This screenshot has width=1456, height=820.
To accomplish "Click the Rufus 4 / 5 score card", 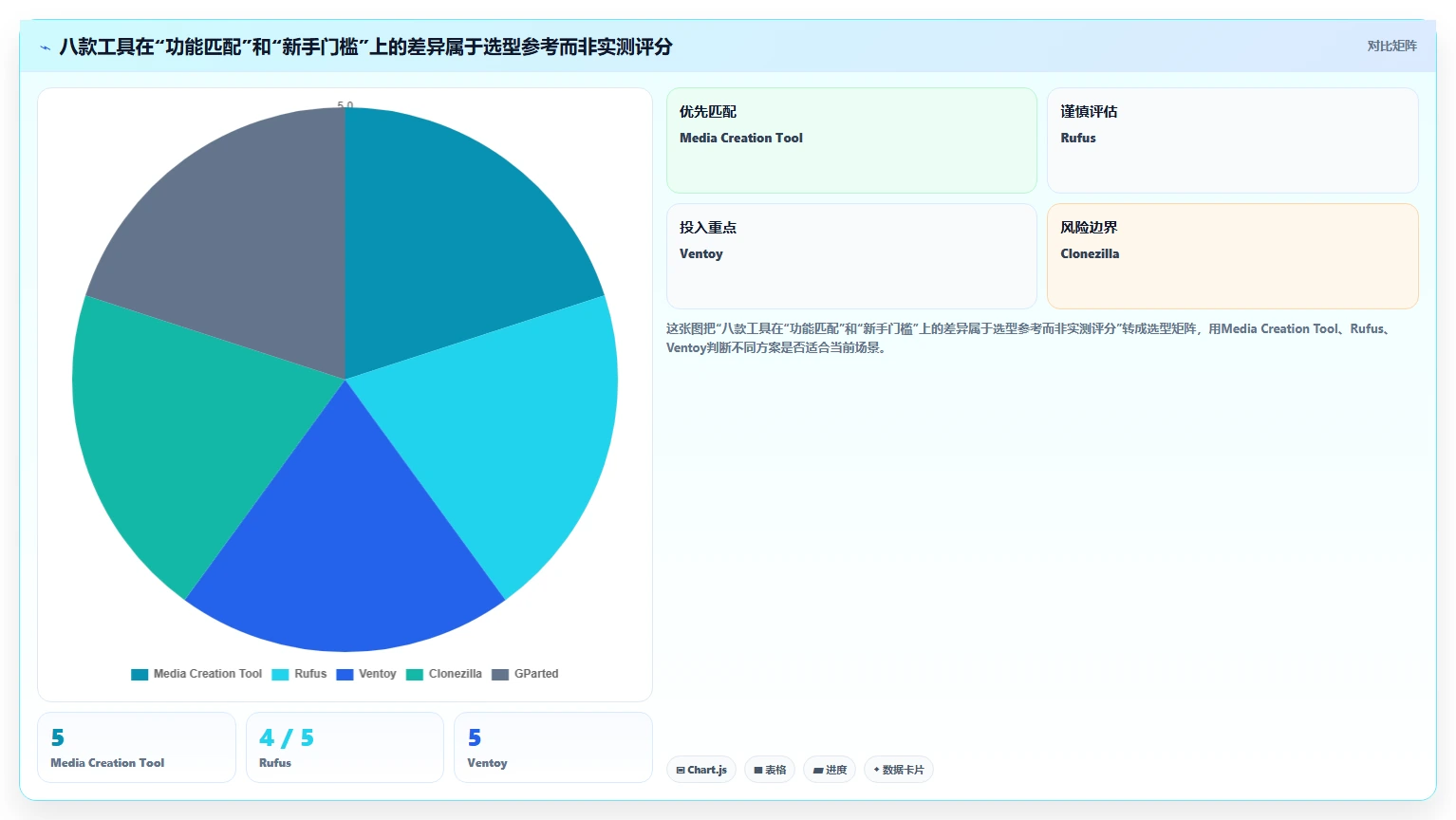I will pos(345,748).
